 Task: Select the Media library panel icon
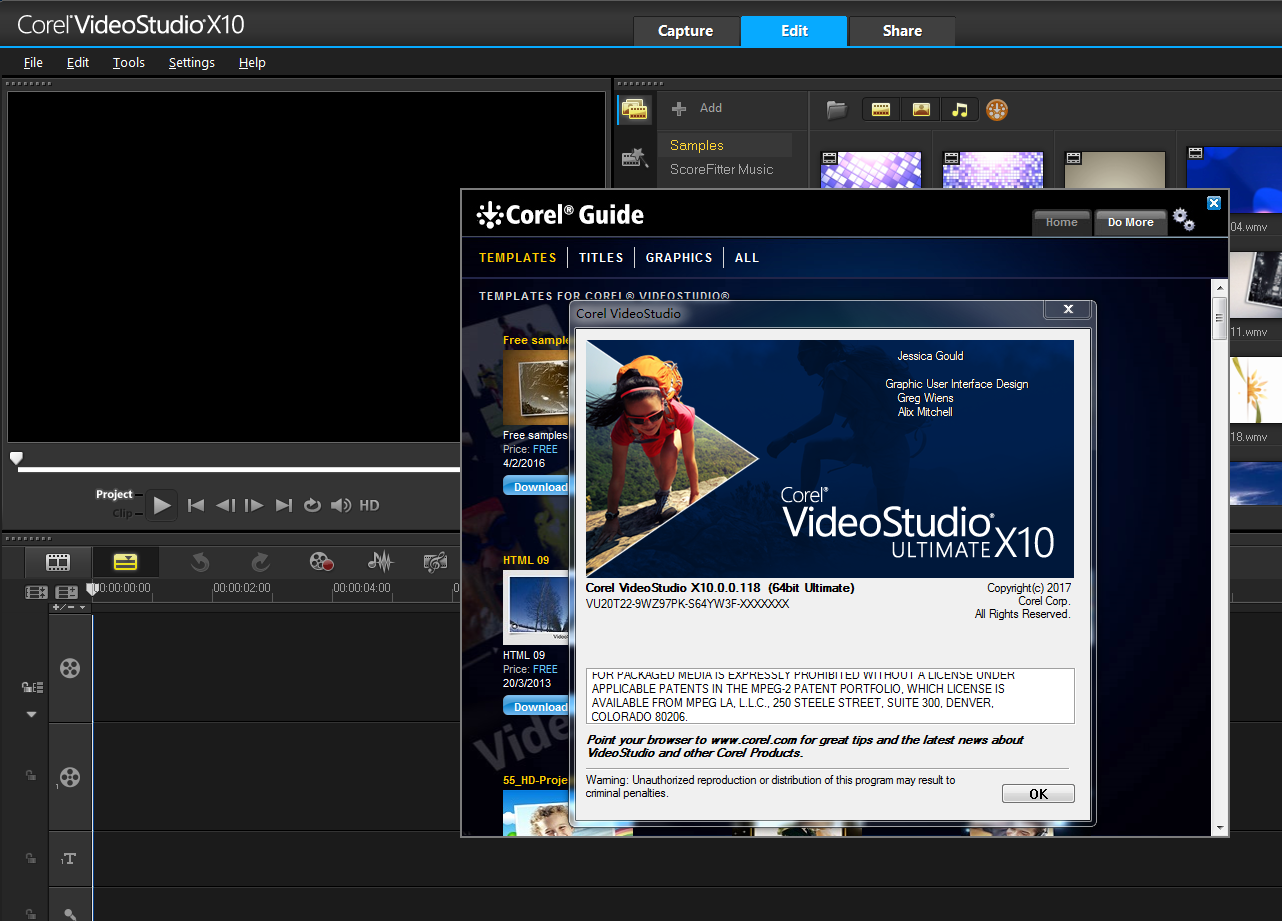635,110
